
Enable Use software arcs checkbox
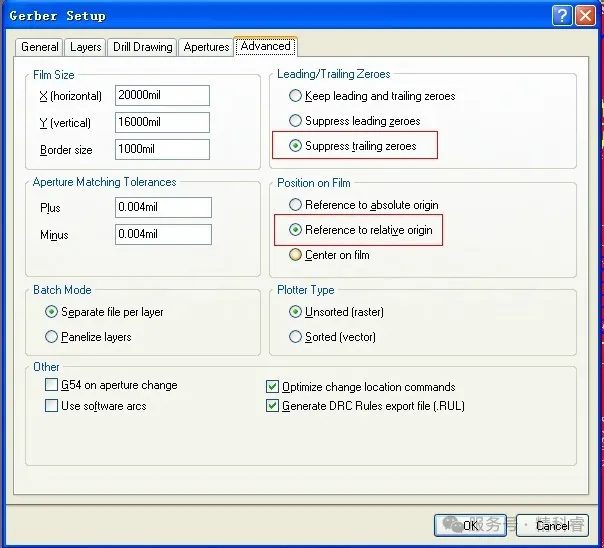click(x=52, y=406)
